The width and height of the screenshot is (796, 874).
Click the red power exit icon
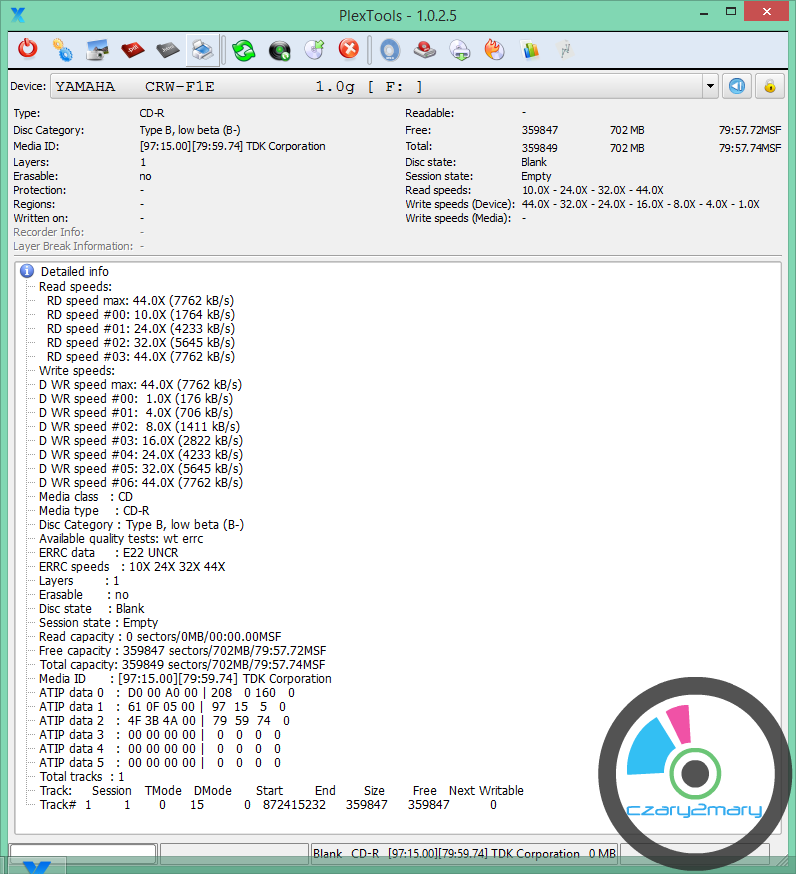point(28,49)
